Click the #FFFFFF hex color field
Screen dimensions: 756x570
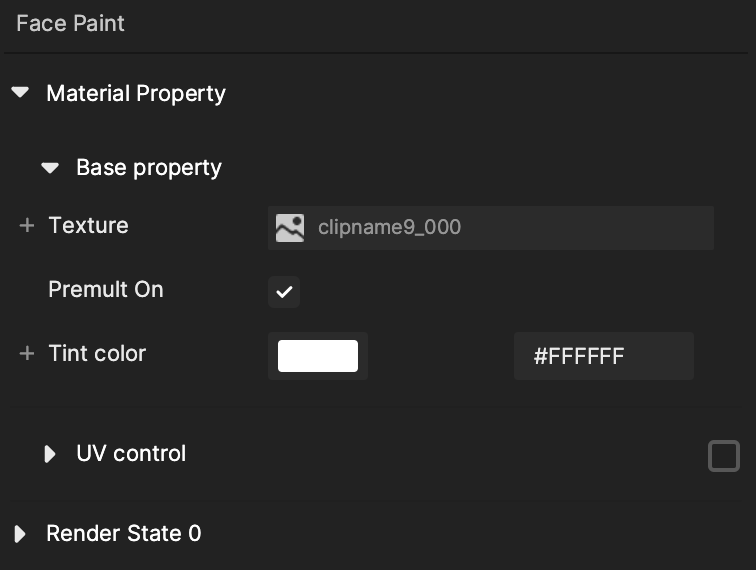(604, 356)
